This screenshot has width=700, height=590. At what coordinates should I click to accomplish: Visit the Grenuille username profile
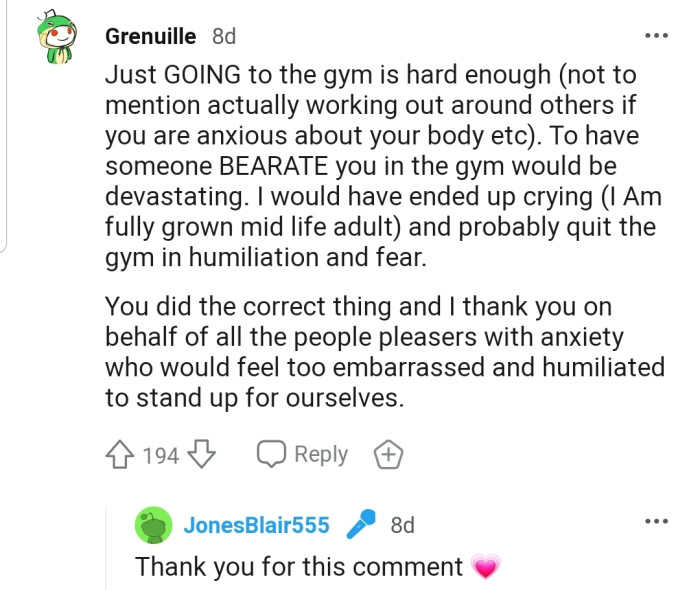[x=153, y=37]
